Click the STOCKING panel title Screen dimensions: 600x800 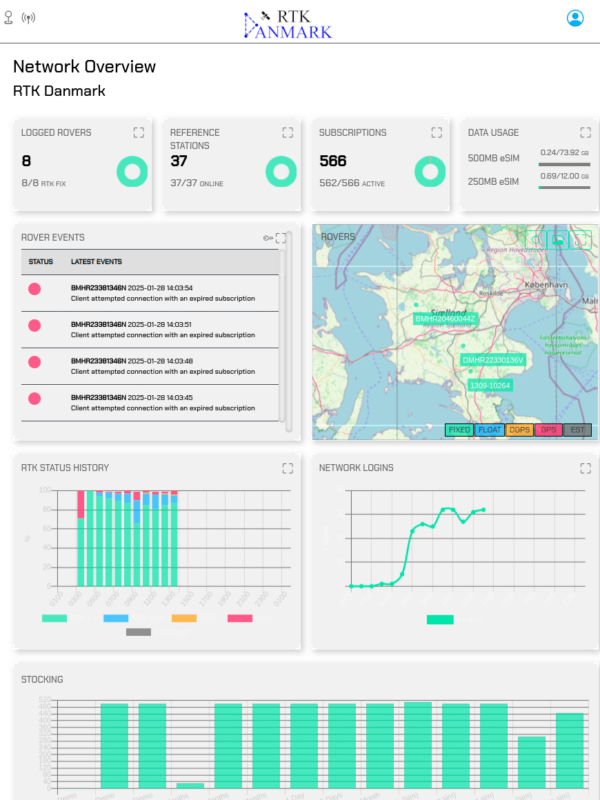click(42, 680)
